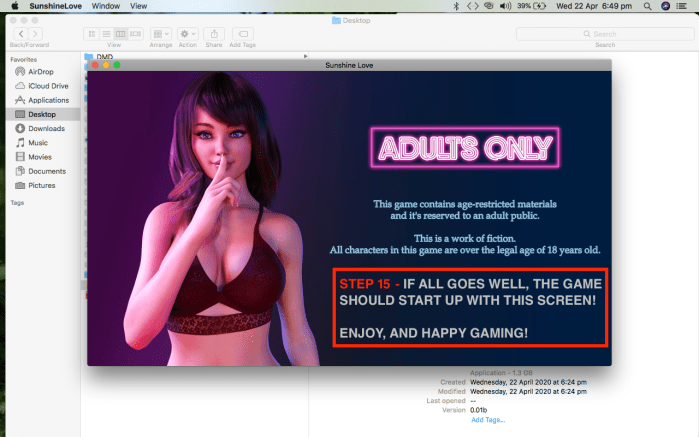Switch Finder to gallery view
699x437 pixels.
pyautogui.click(x=136, y=34)
